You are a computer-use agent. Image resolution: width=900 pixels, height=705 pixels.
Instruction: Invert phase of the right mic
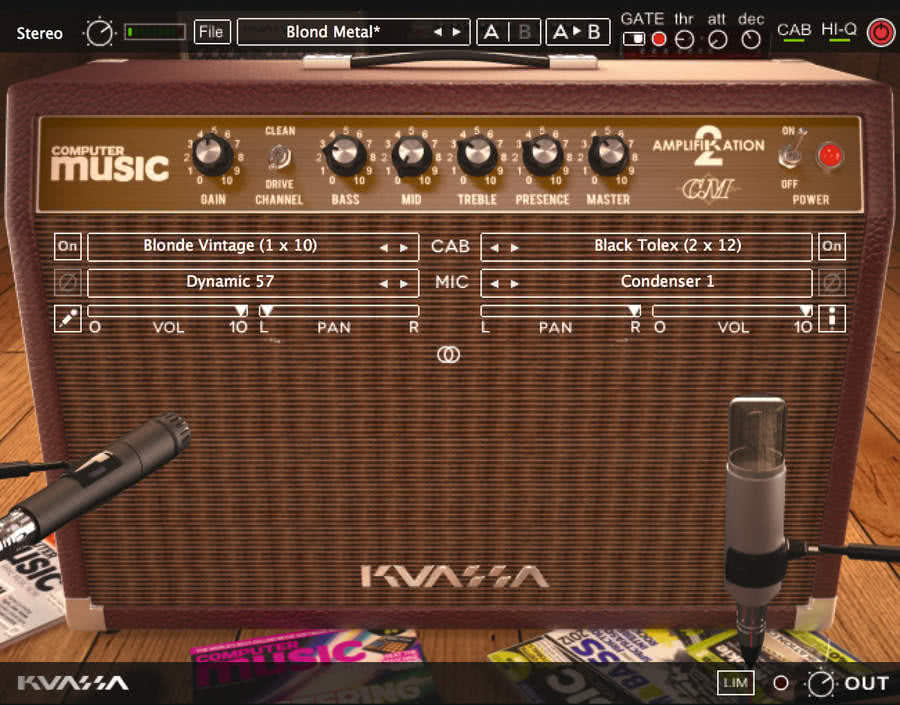(832, 282)
